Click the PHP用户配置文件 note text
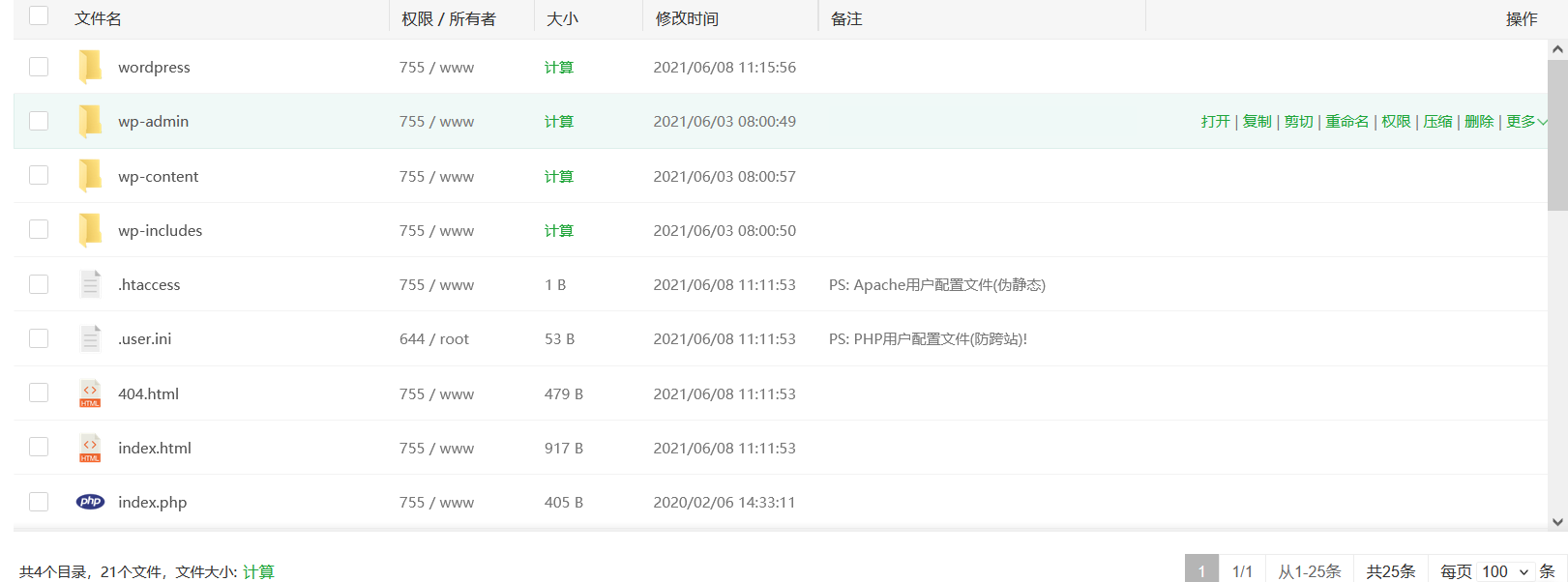 (x=928, y=338)
